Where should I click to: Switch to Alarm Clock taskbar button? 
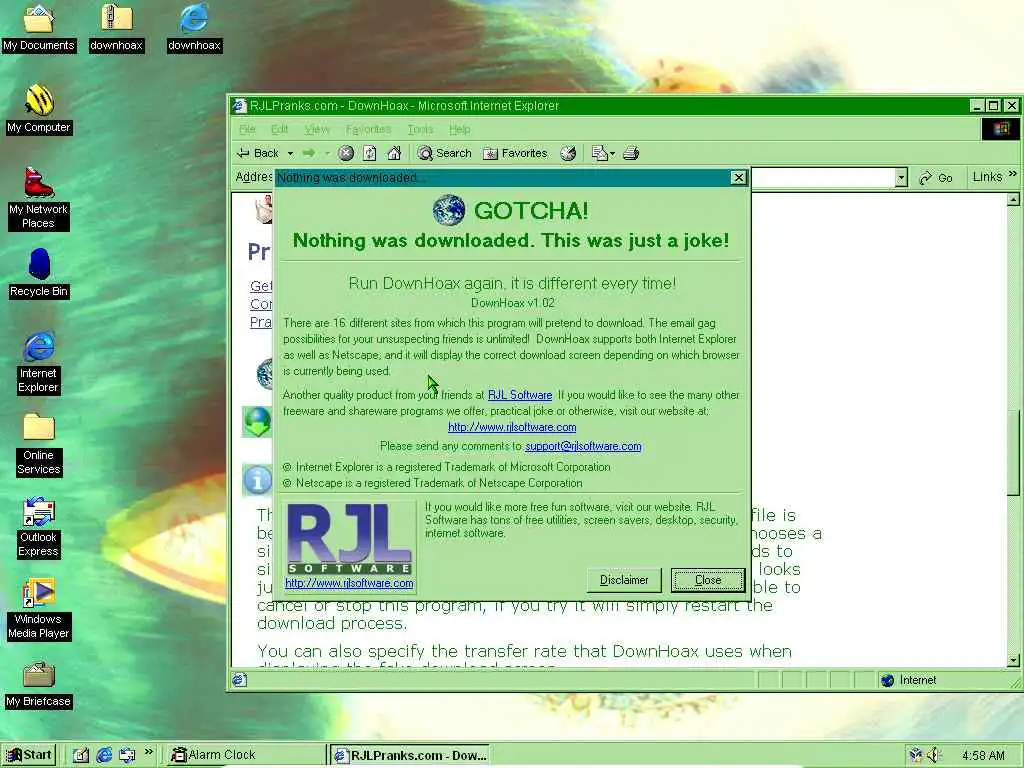pos(245,755)
